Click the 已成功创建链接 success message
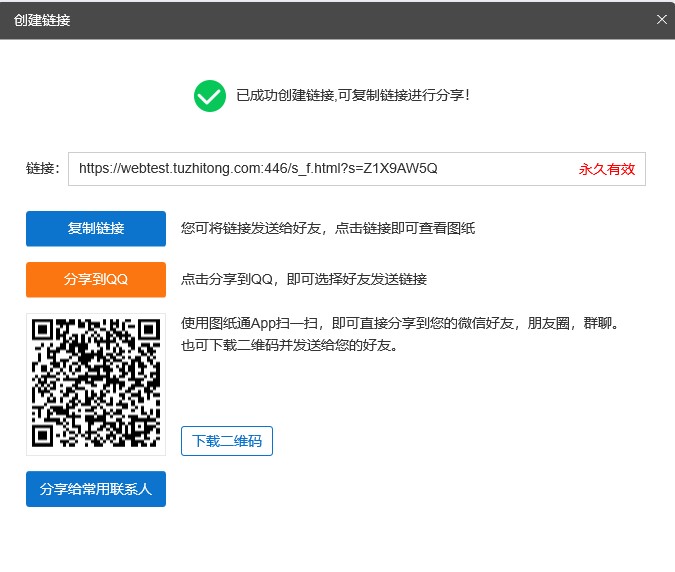 point(353,95)
